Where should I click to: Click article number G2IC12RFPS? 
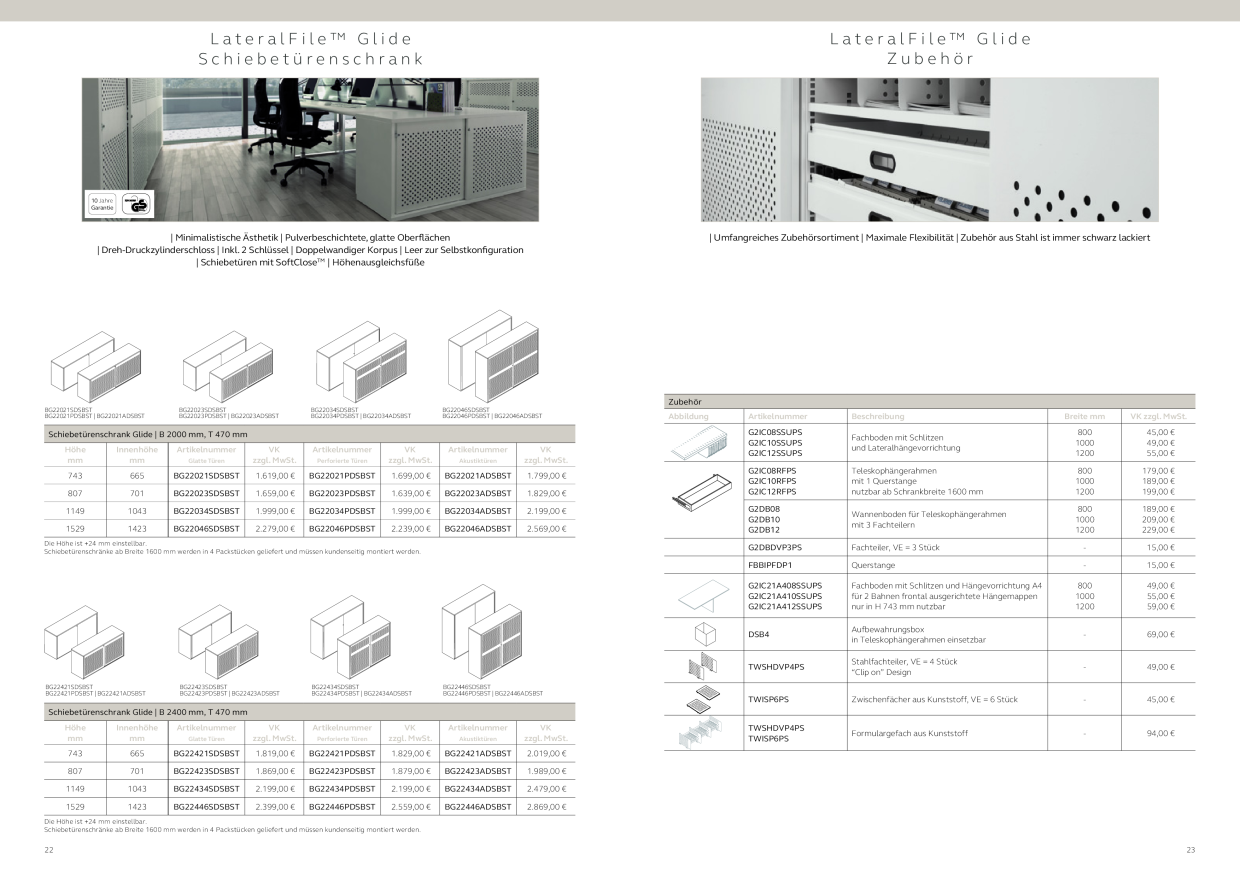click(772, 492)
